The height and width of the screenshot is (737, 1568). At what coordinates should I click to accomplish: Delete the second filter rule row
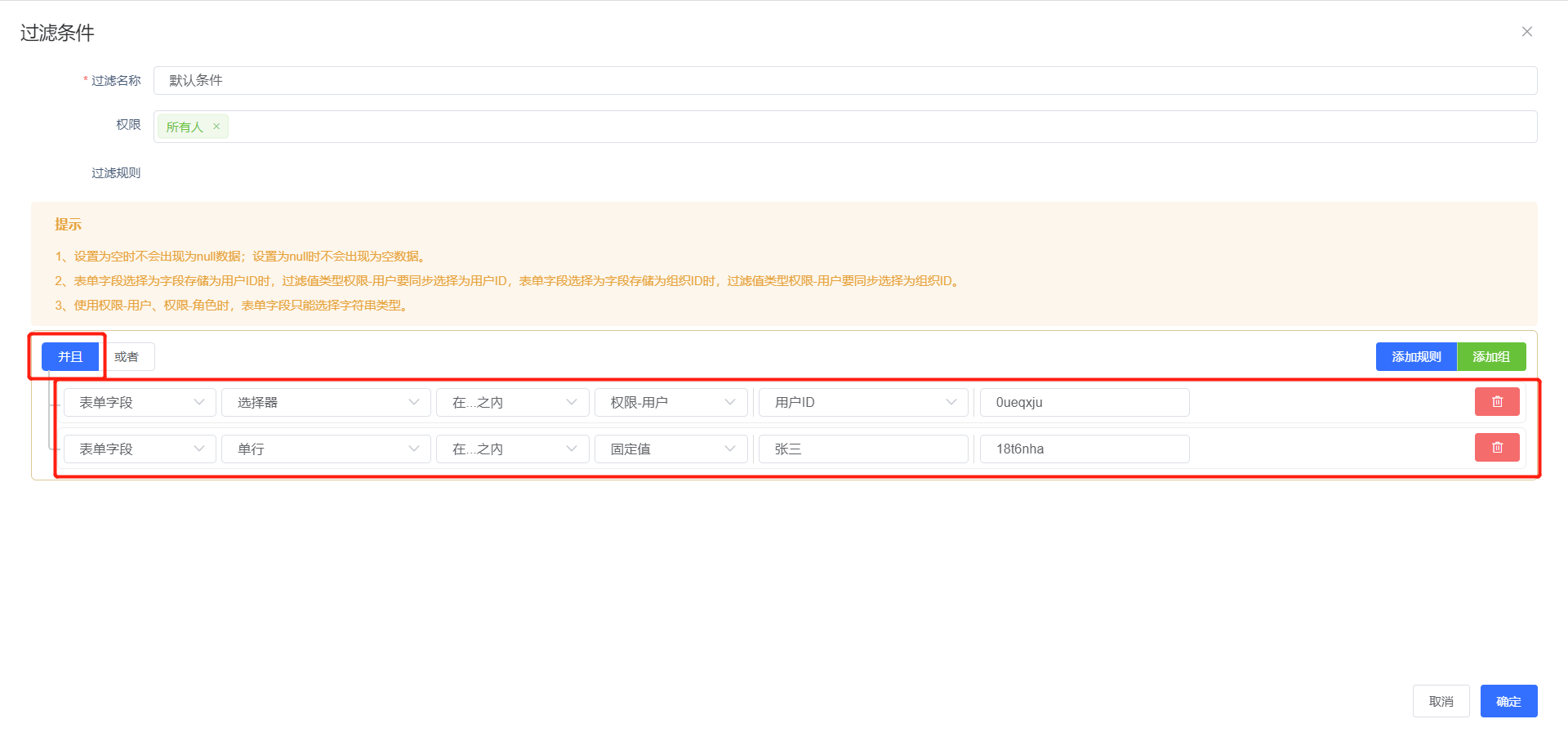[x=1496, y=448]
